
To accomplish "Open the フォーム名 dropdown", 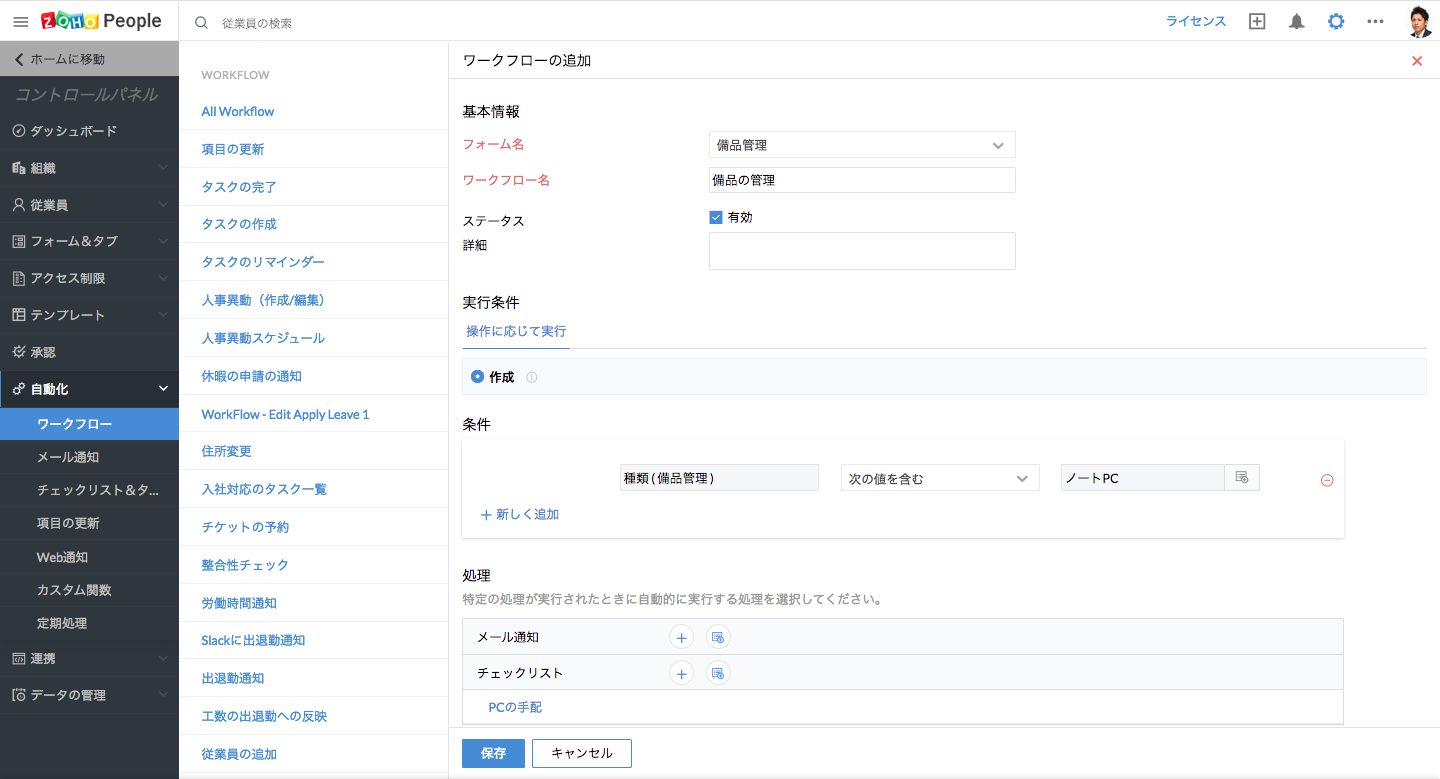I will click(x=861, y=145).
